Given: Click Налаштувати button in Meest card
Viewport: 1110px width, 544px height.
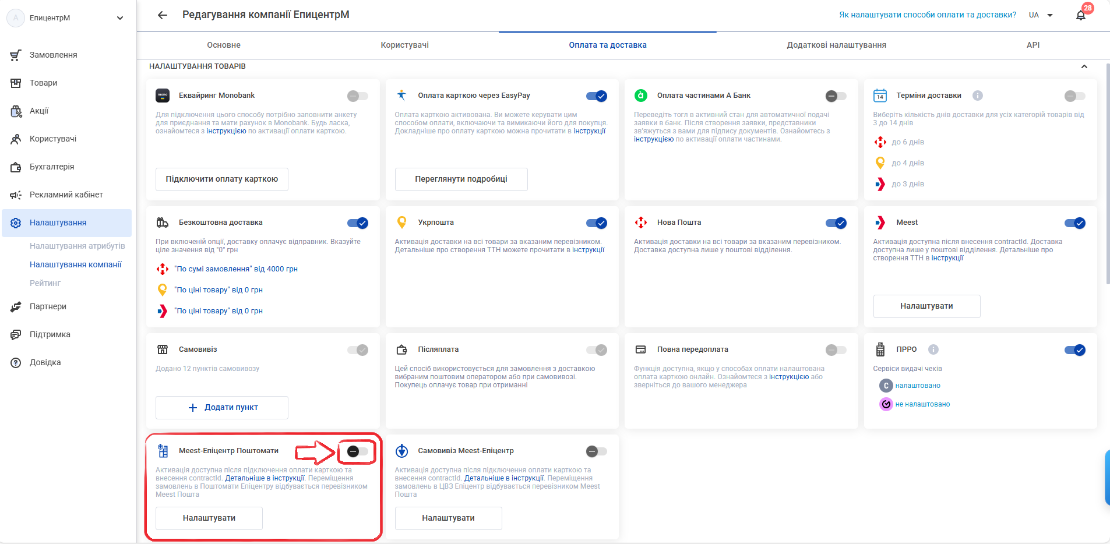Looking at the screenshot, I should [x=927, y=306].
